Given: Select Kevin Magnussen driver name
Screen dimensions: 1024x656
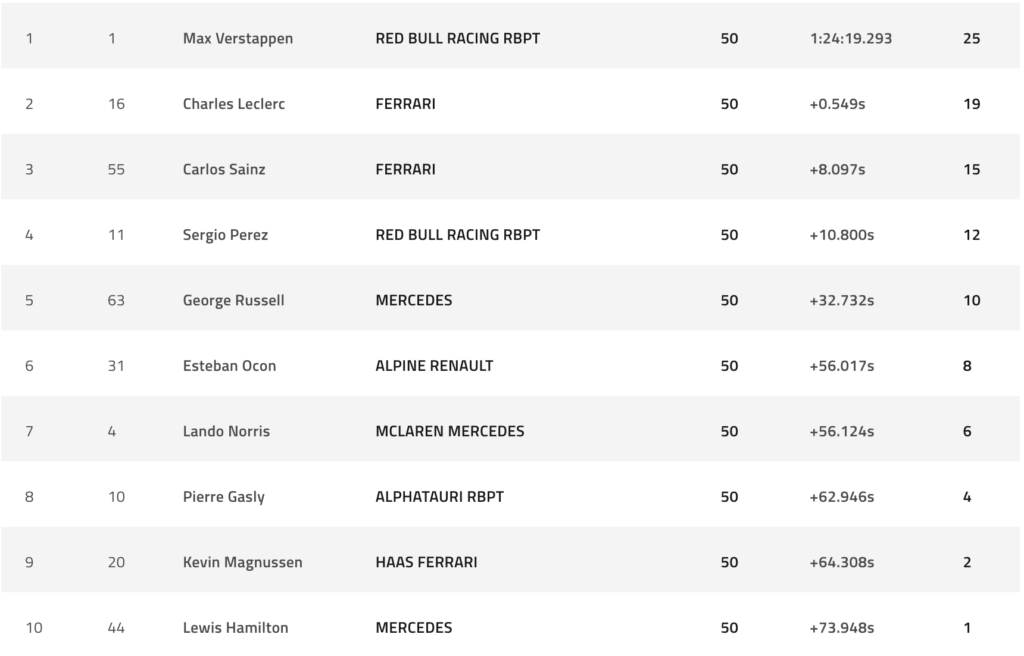Looking at the screenshot, I should tap(242, 563).
